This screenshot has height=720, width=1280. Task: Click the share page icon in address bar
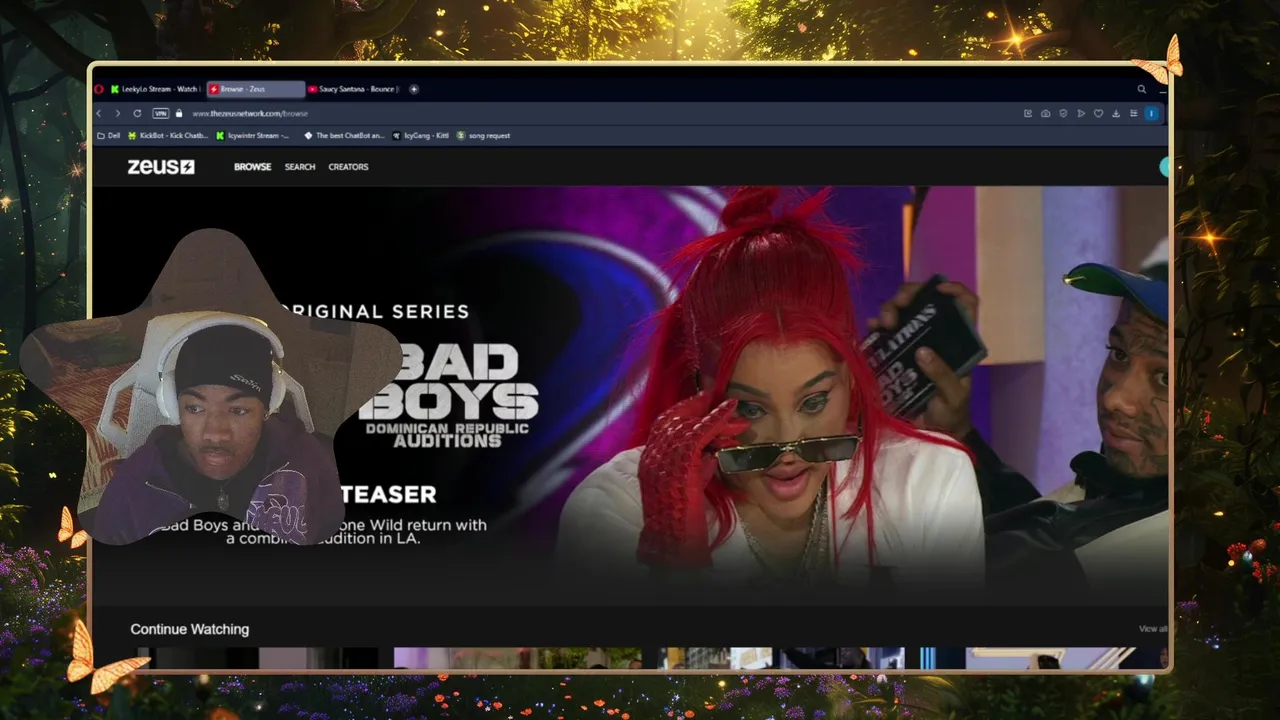pos(1028,113)
